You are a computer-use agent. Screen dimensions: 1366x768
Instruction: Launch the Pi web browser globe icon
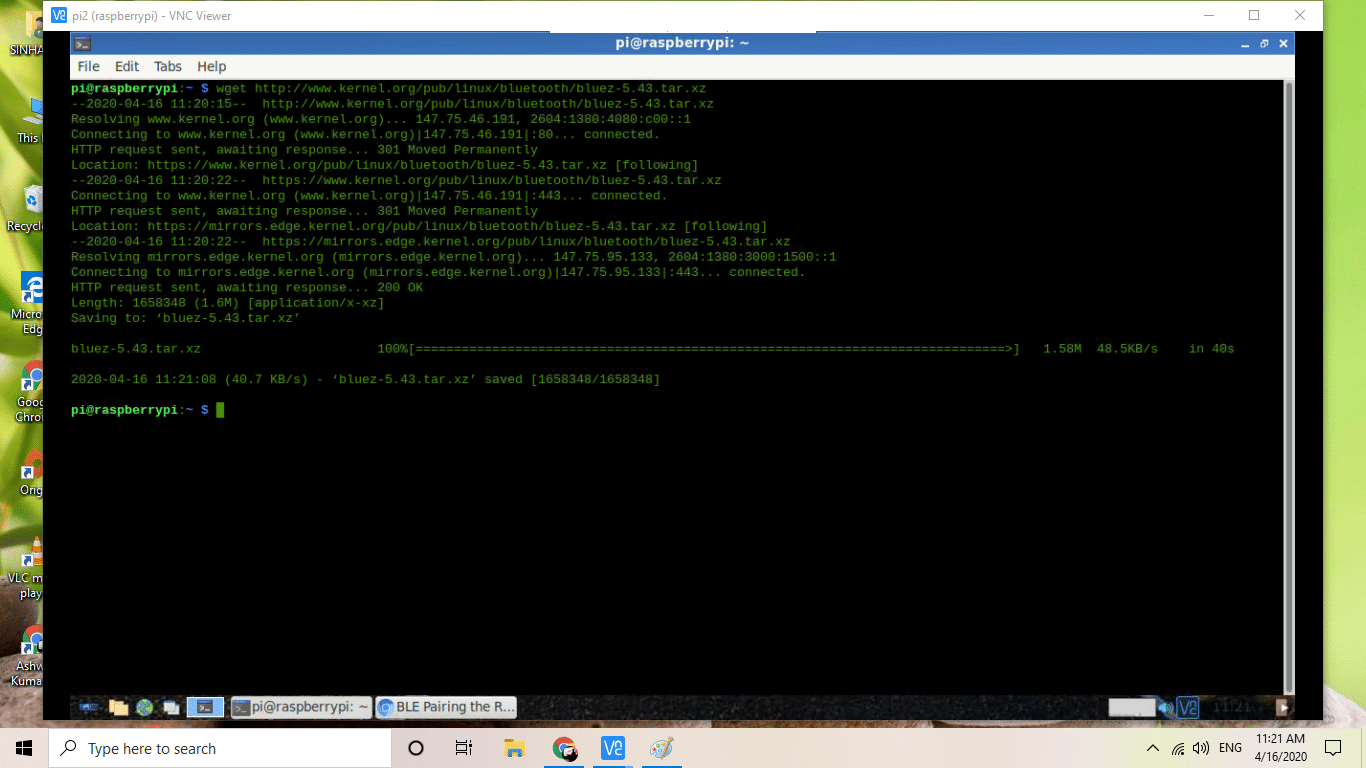(x=145, y=707)
